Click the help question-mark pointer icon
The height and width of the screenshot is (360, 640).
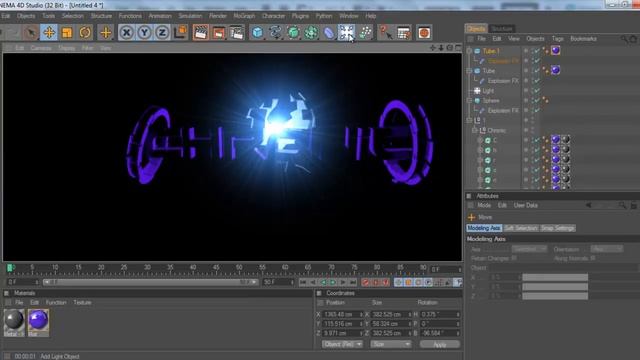pyautogui.click(x=385, y=33)
